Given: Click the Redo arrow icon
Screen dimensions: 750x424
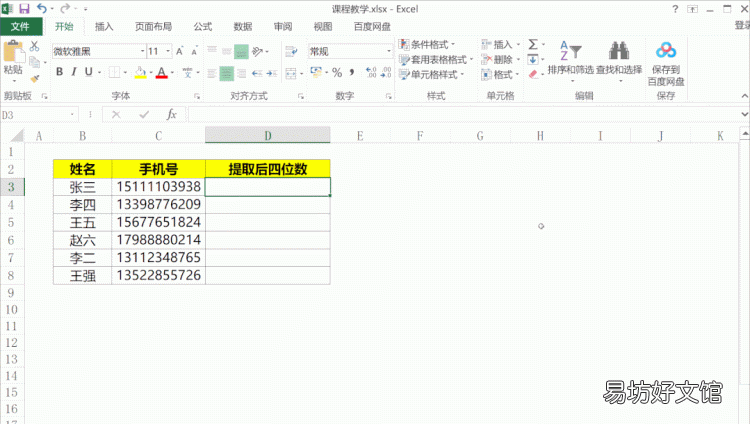Looking at the screenshot, I should (65, 9).
